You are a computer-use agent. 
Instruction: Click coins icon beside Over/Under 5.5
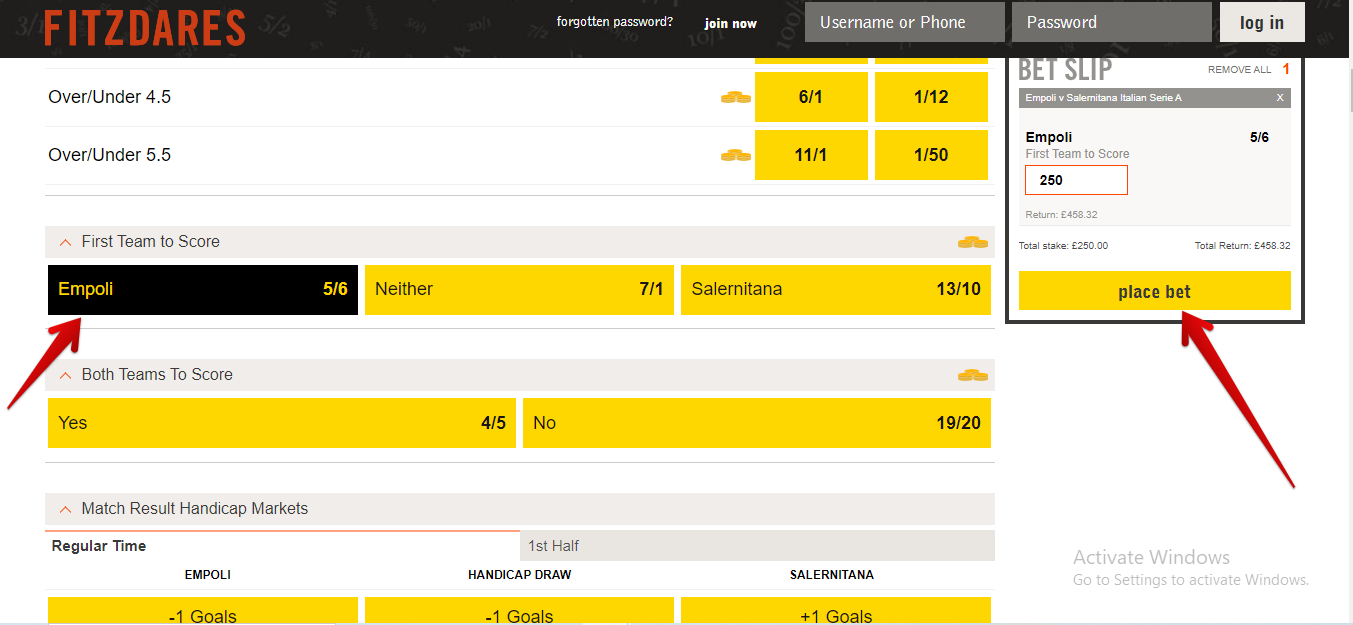(736, 155)
